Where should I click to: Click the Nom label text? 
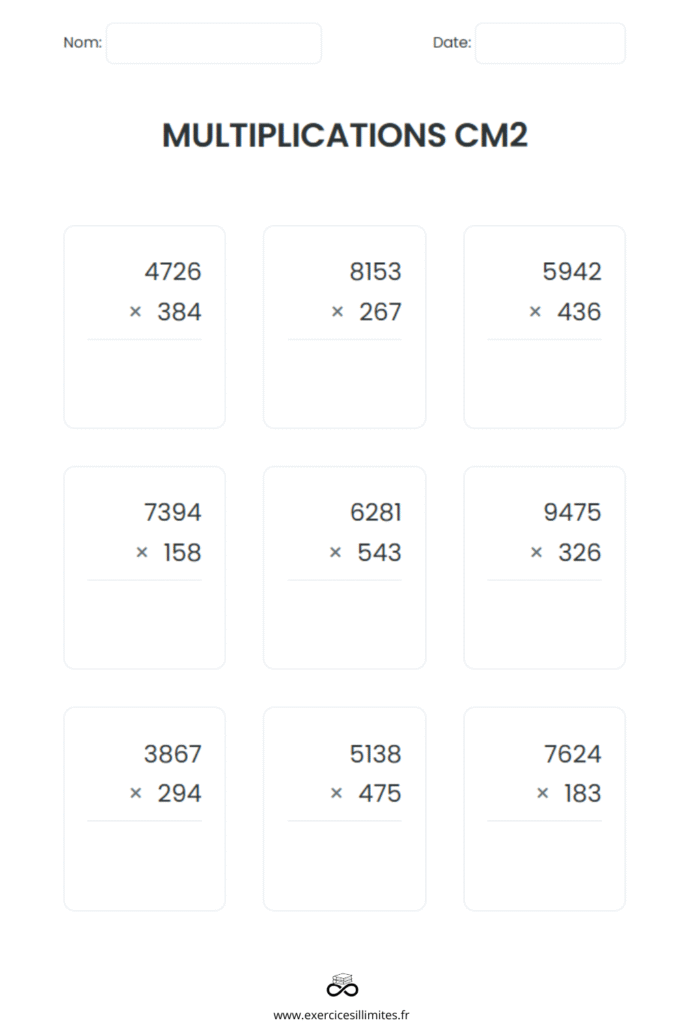tap(82, 42)
